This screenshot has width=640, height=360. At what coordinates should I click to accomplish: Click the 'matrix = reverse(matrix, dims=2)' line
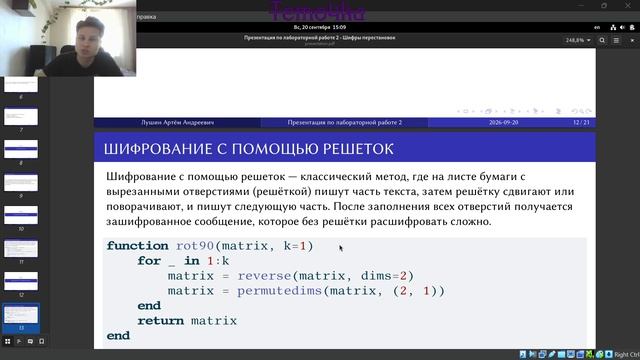coord(291,276)
